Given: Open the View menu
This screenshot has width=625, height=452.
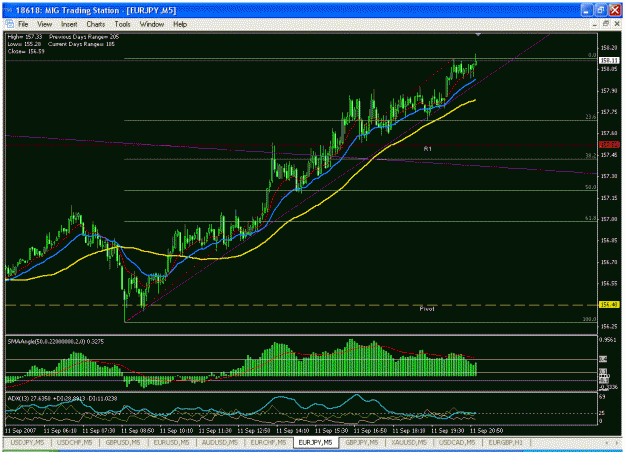Looking at the screenshot, I should (x=45, y=24).
